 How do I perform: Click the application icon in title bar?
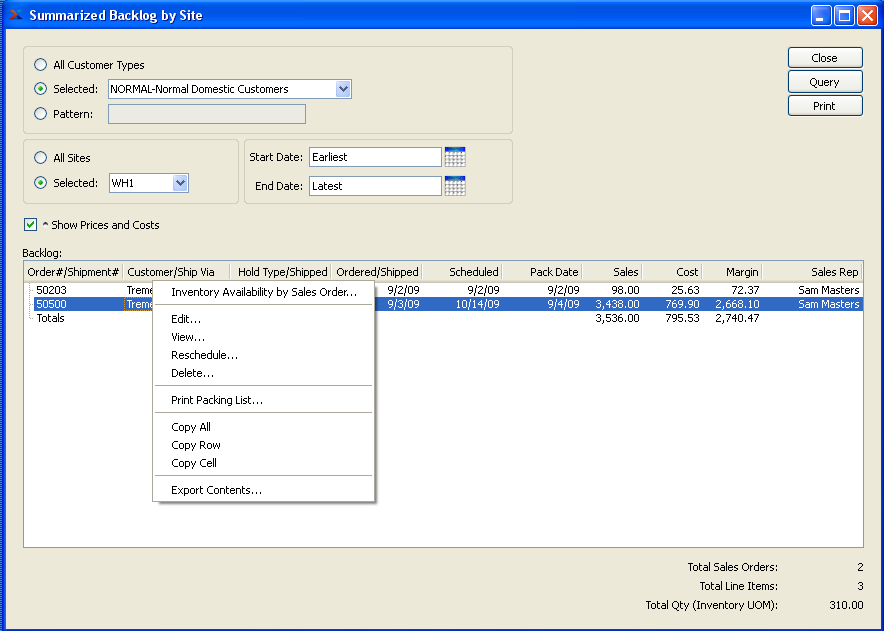15,15
